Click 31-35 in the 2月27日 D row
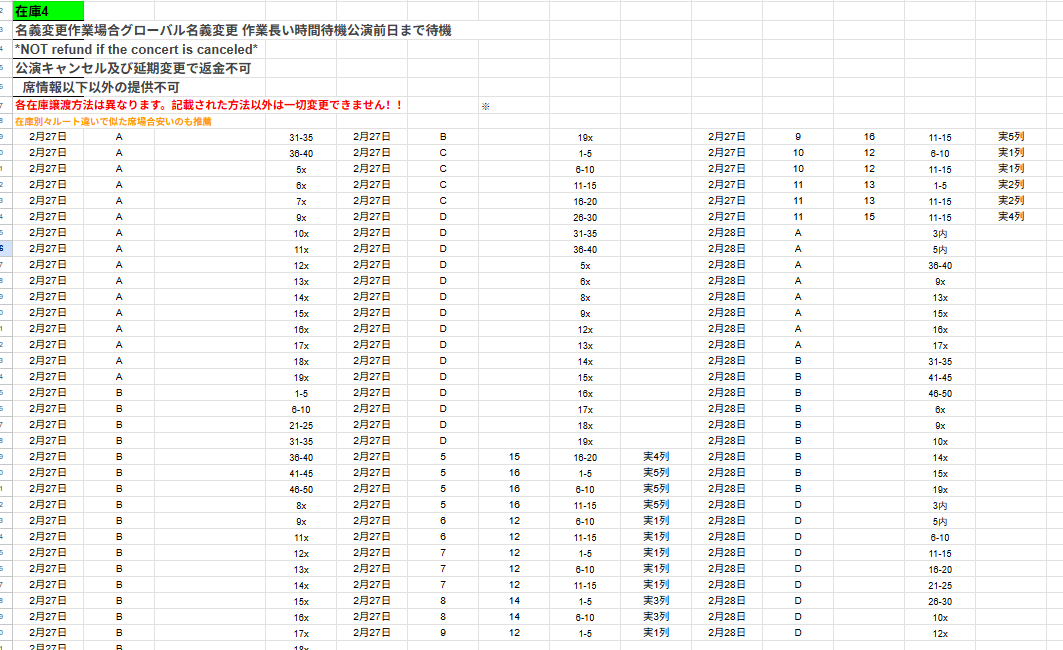The width and height of the screenshot is (1063, 650). coord(585,234)
